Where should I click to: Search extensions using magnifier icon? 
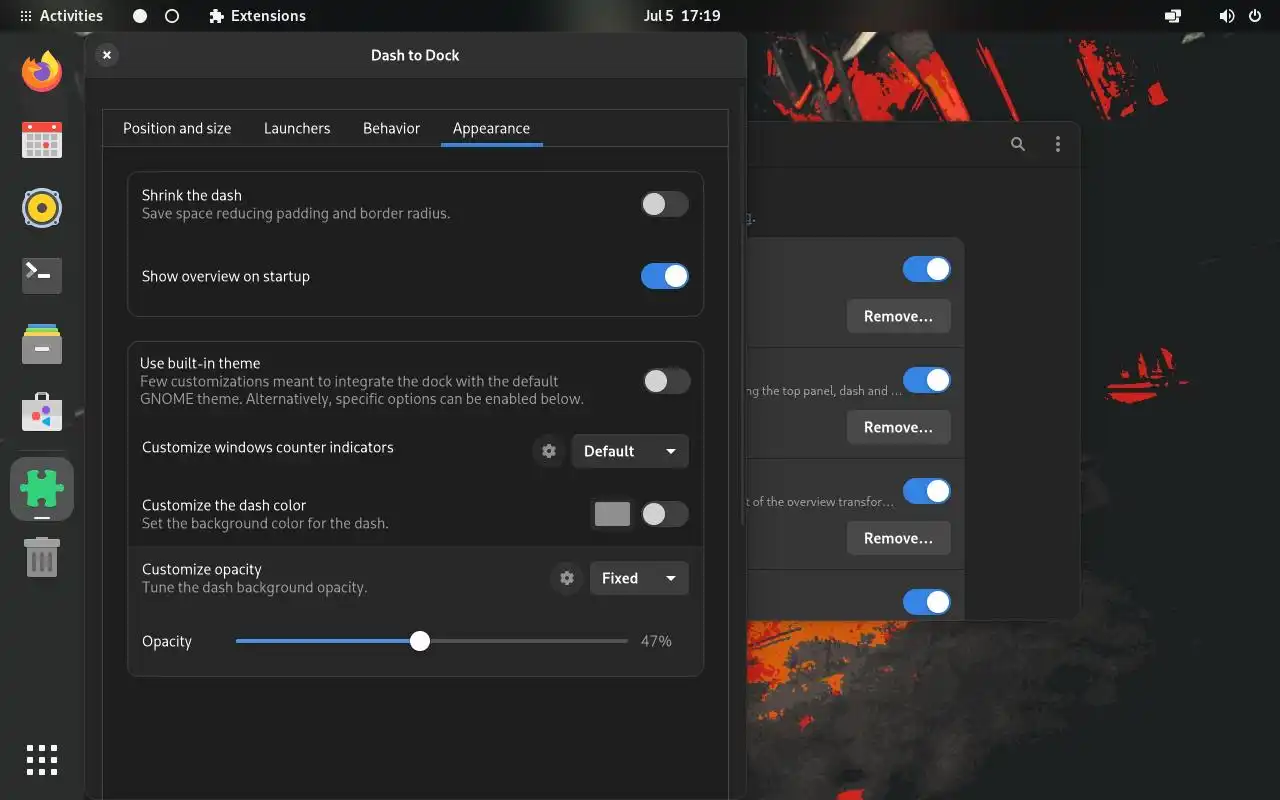(x=1018, y=144)
